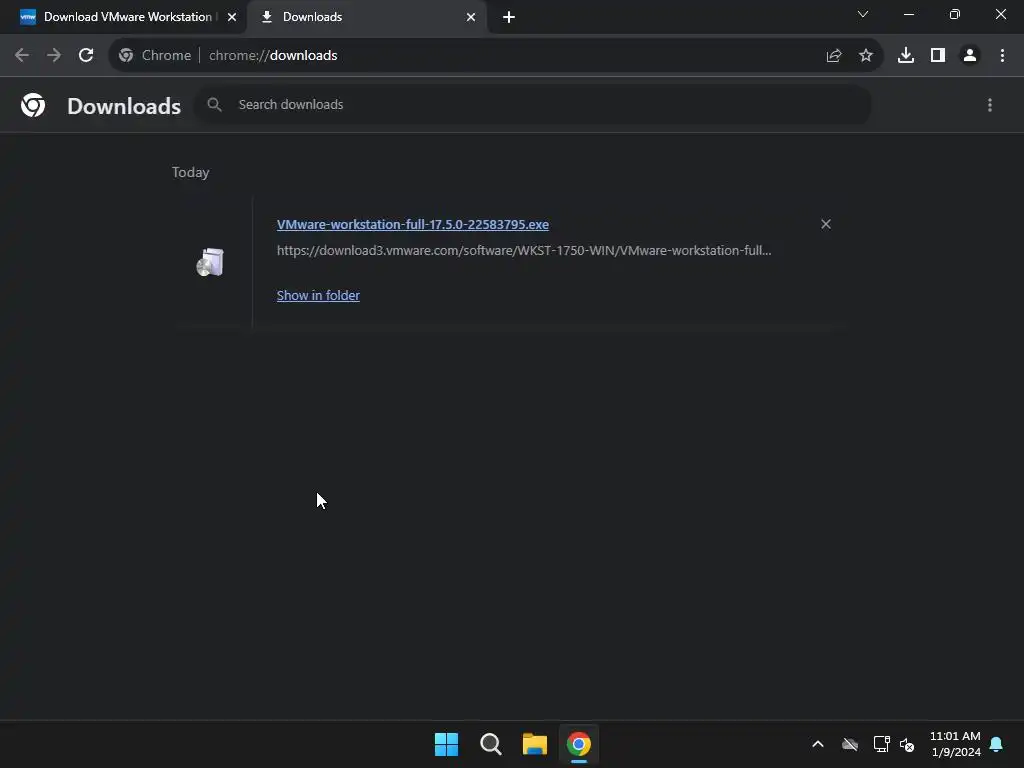Restore down the Chrome window
The image size is (1024, 768).
955,14
